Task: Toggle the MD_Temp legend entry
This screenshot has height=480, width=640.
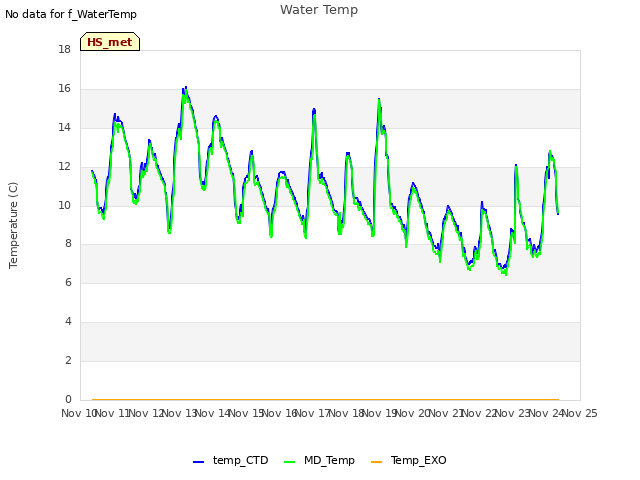Action: [x=320, y=460]
